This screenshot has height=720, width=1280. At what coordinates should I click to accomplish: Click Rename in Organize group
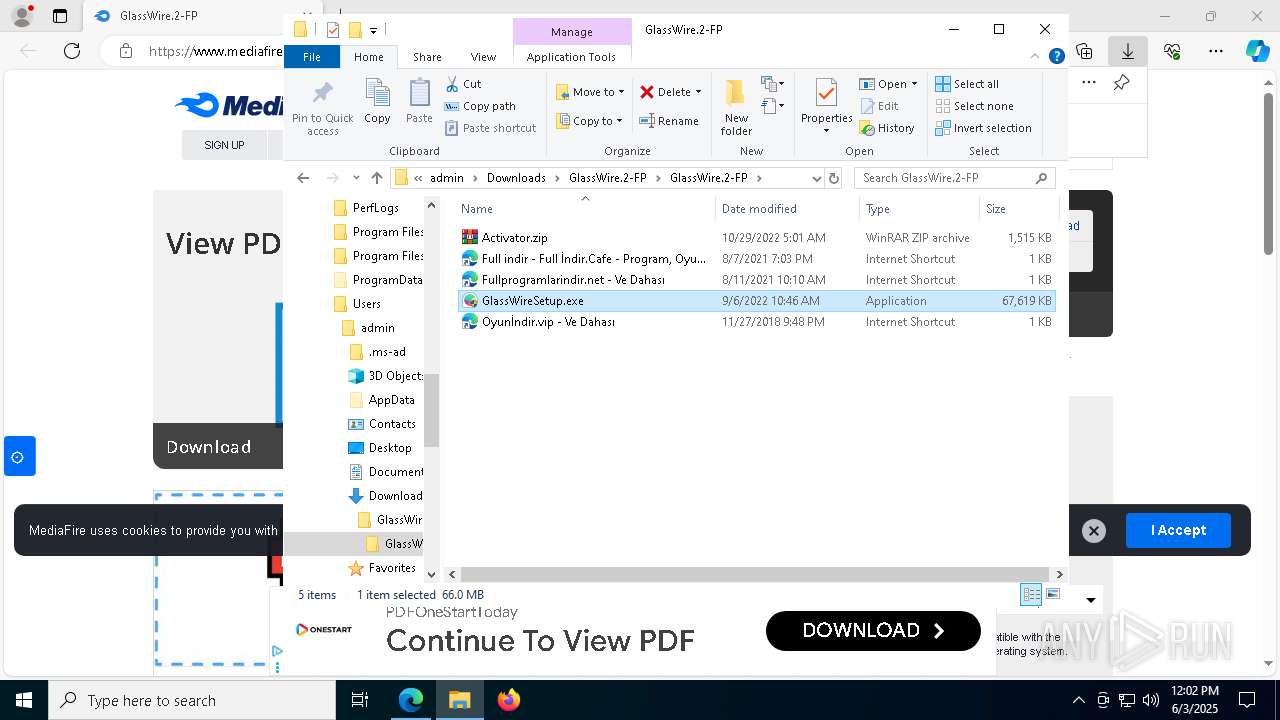pyautogui.click(x=669, y=121)
